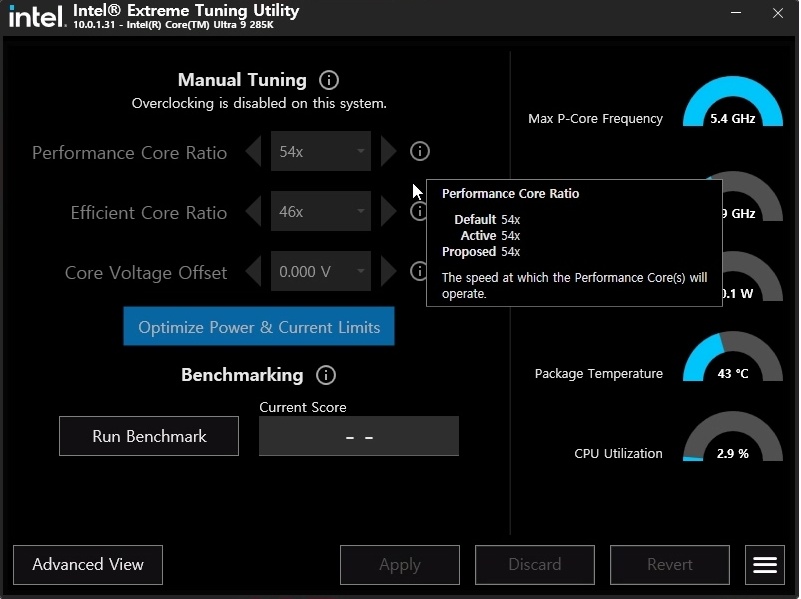Image resolution: width=801 pixels, height=599 pixels.
Task: Click the Package Temperature 43 °C gauge
Action: [733, 356]
